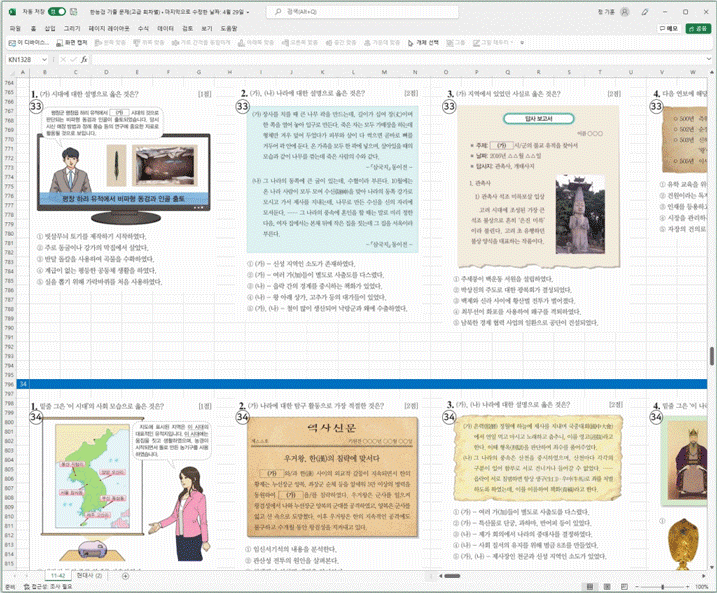Switch to Page Break Preview view
Image resolution: width=717 pixels, height=593 pixels.
(624, 587)
